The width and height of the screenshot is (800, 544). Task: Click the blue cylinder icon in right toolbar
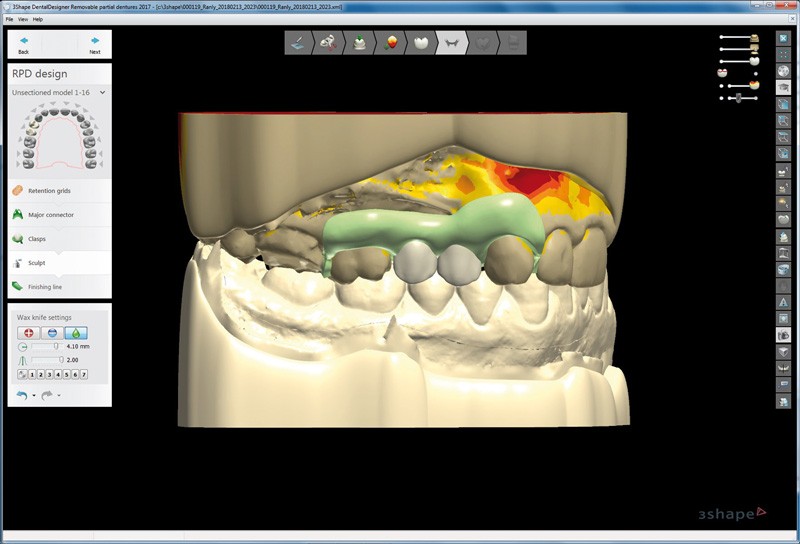(x=783, y=269)
